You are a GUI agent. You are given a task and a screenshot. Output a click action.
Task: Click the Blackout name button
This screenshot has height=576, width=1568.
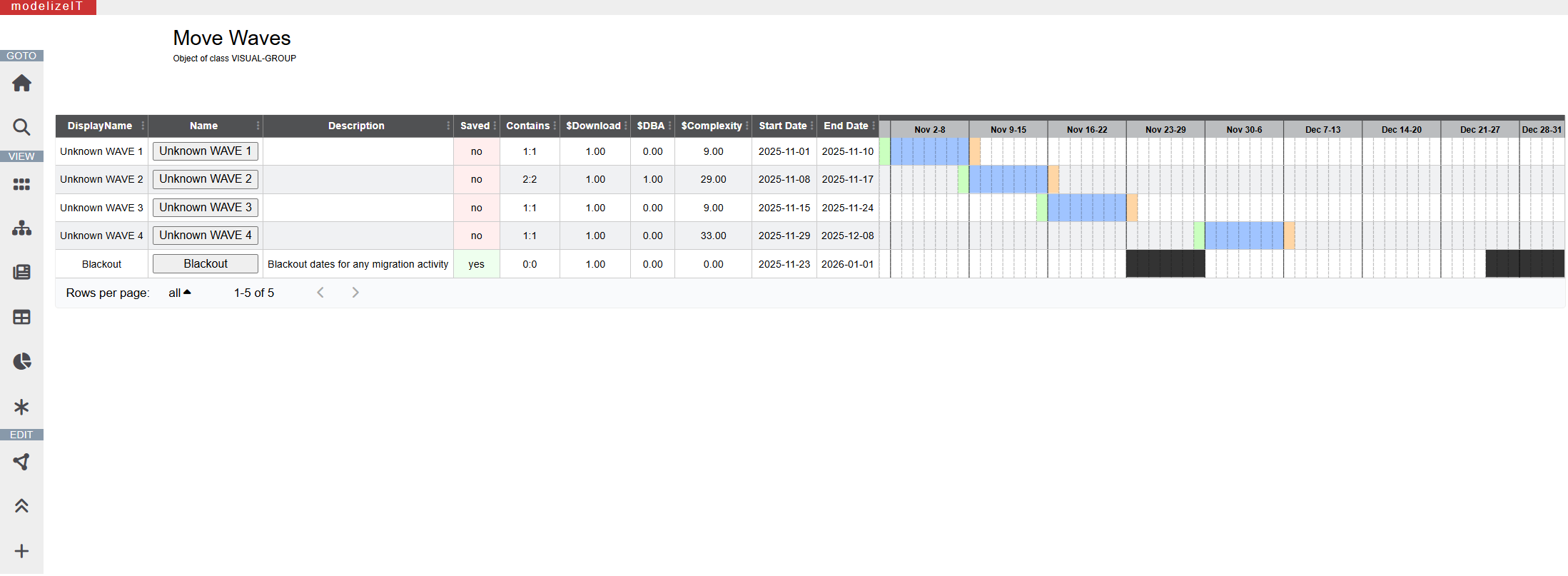point(206,264)
